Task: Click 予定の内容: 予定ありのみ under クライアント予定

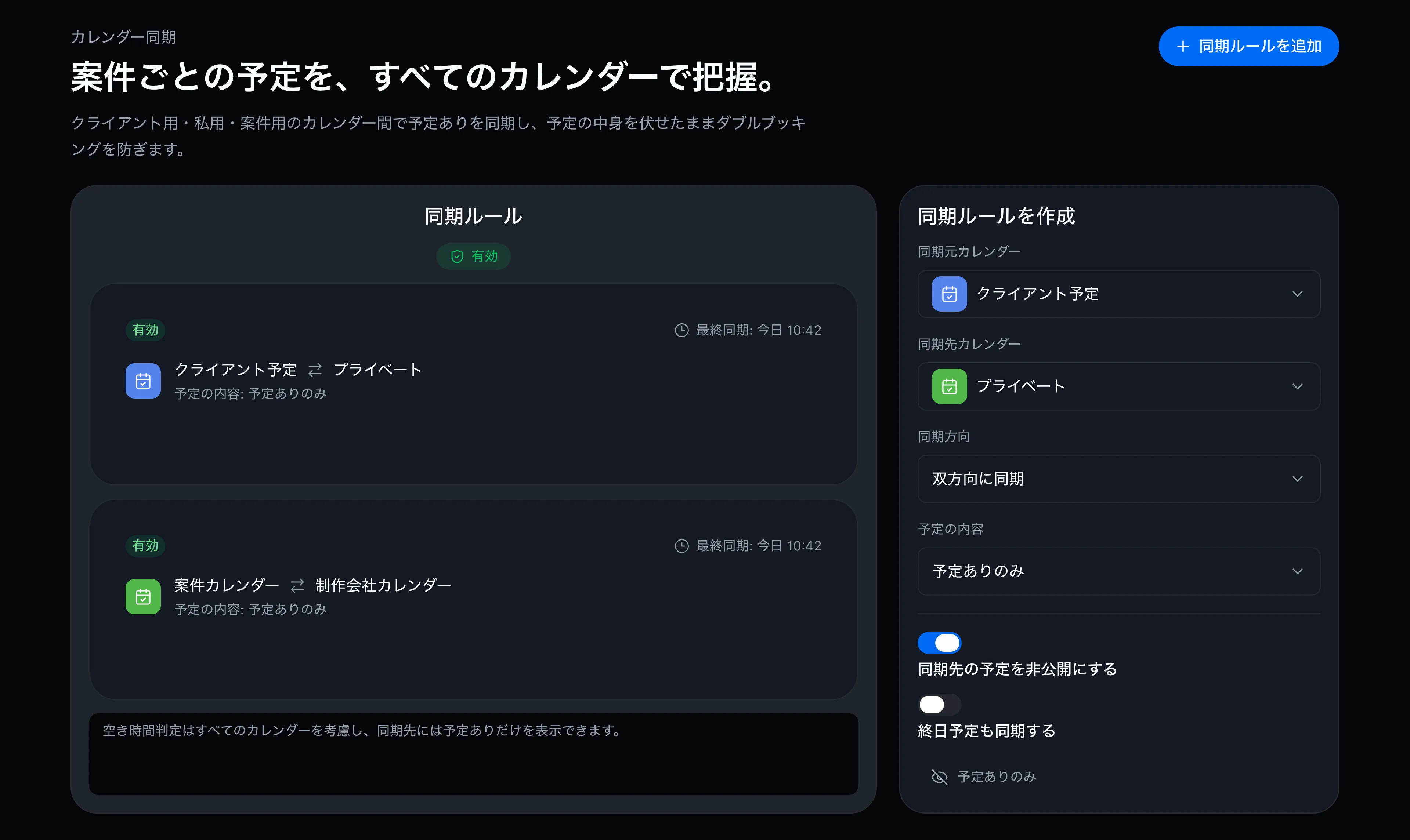Action: pyautogui.click(x=250, y=393)
